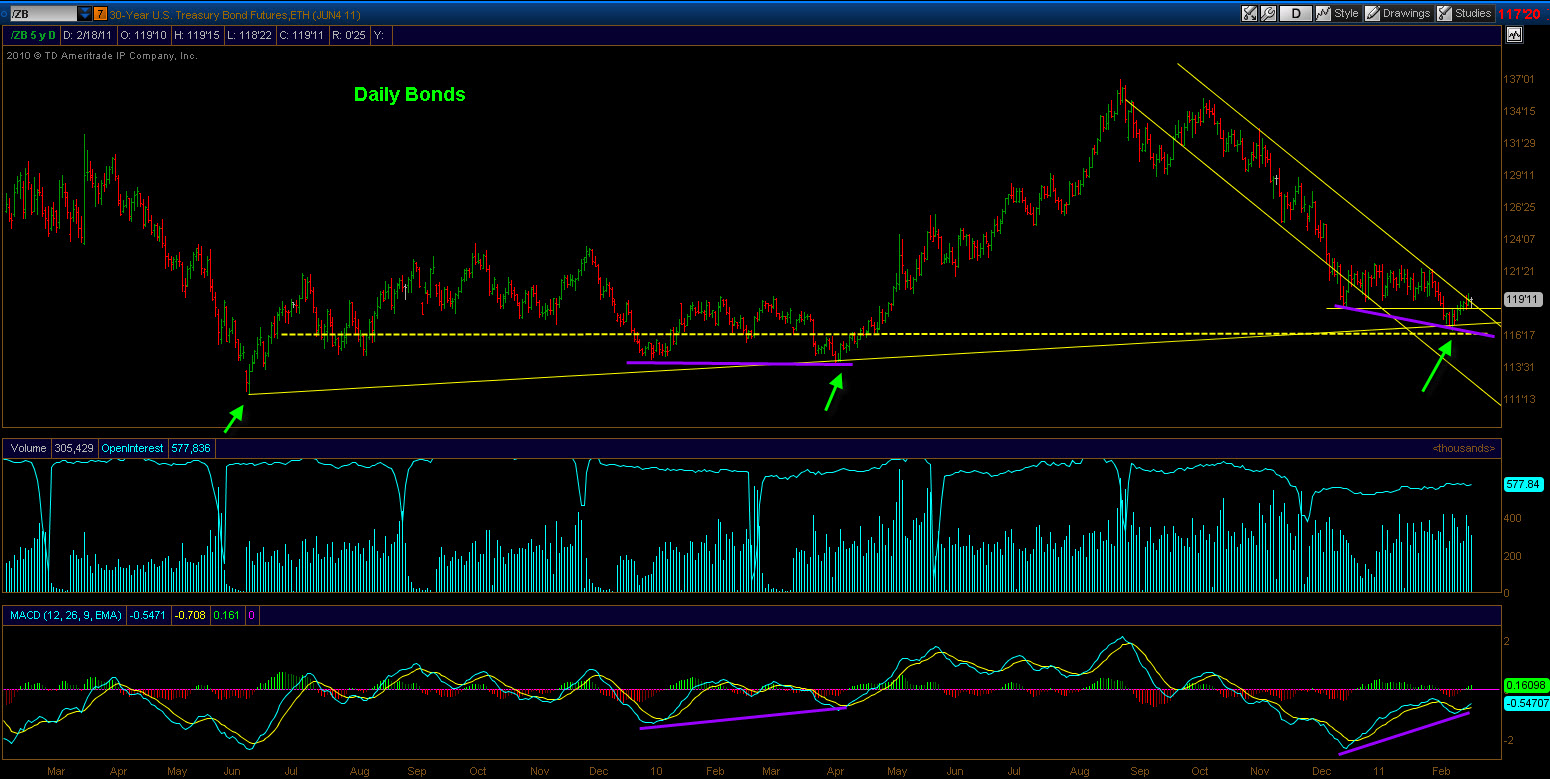
Task: Click the Volume study label
Action: (x=27, y=448)
